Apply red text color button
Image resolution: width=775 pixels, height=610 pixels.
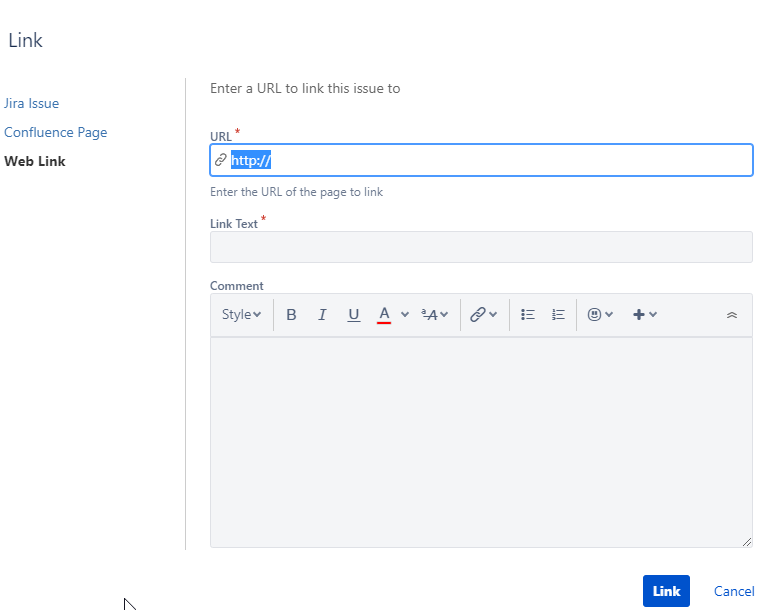pos(384,314)
